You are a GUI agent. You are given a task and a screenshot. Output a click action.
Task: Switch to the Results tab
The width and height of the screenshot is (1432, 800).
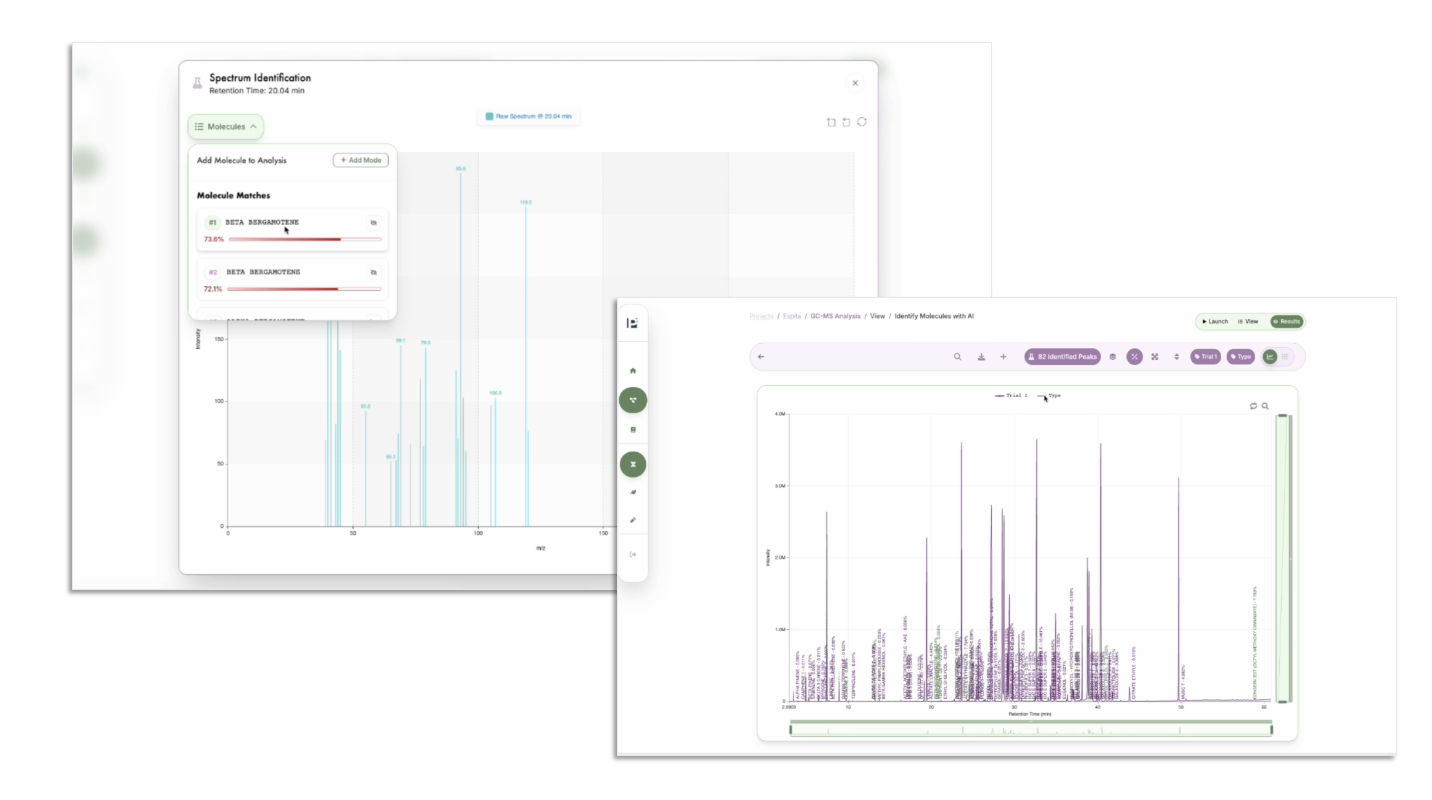click(x=1286, y=322)
